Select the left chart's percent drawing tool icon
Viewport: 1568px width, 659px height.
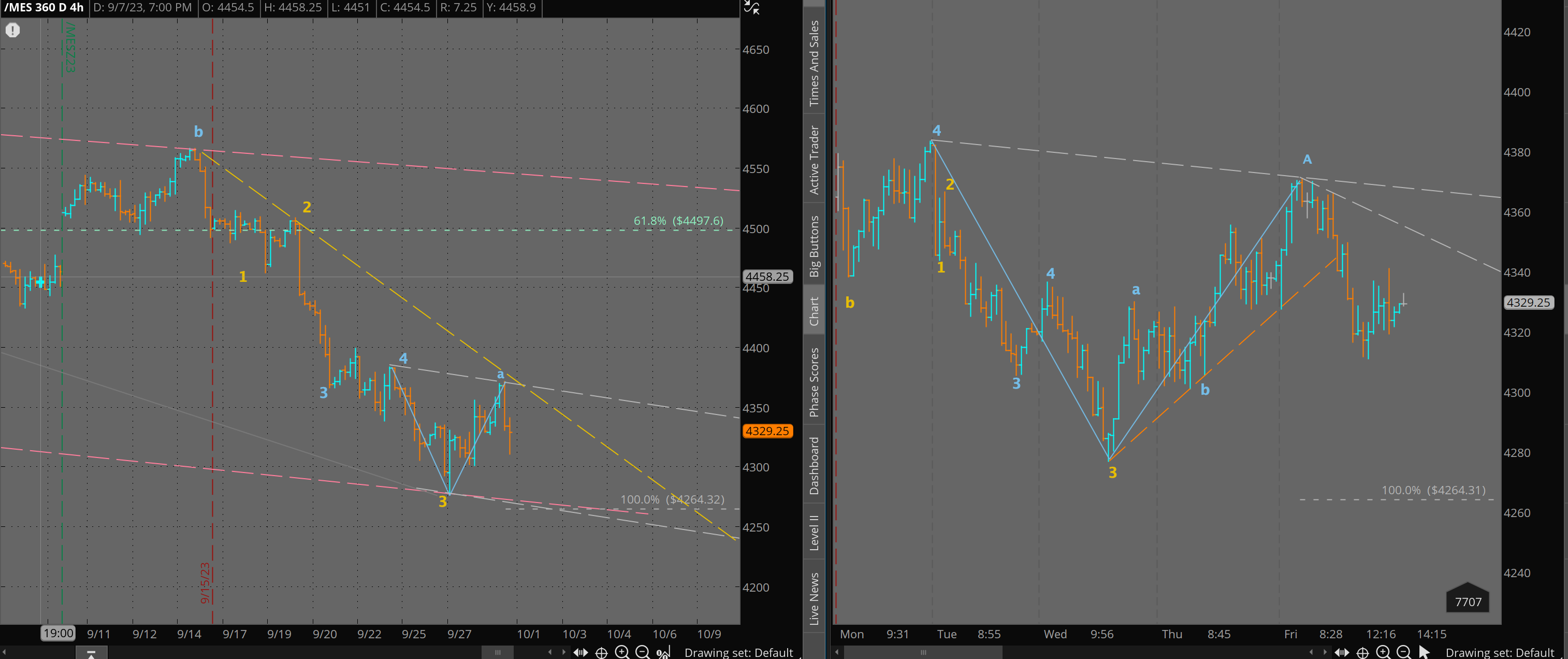(x=663, y=652)
